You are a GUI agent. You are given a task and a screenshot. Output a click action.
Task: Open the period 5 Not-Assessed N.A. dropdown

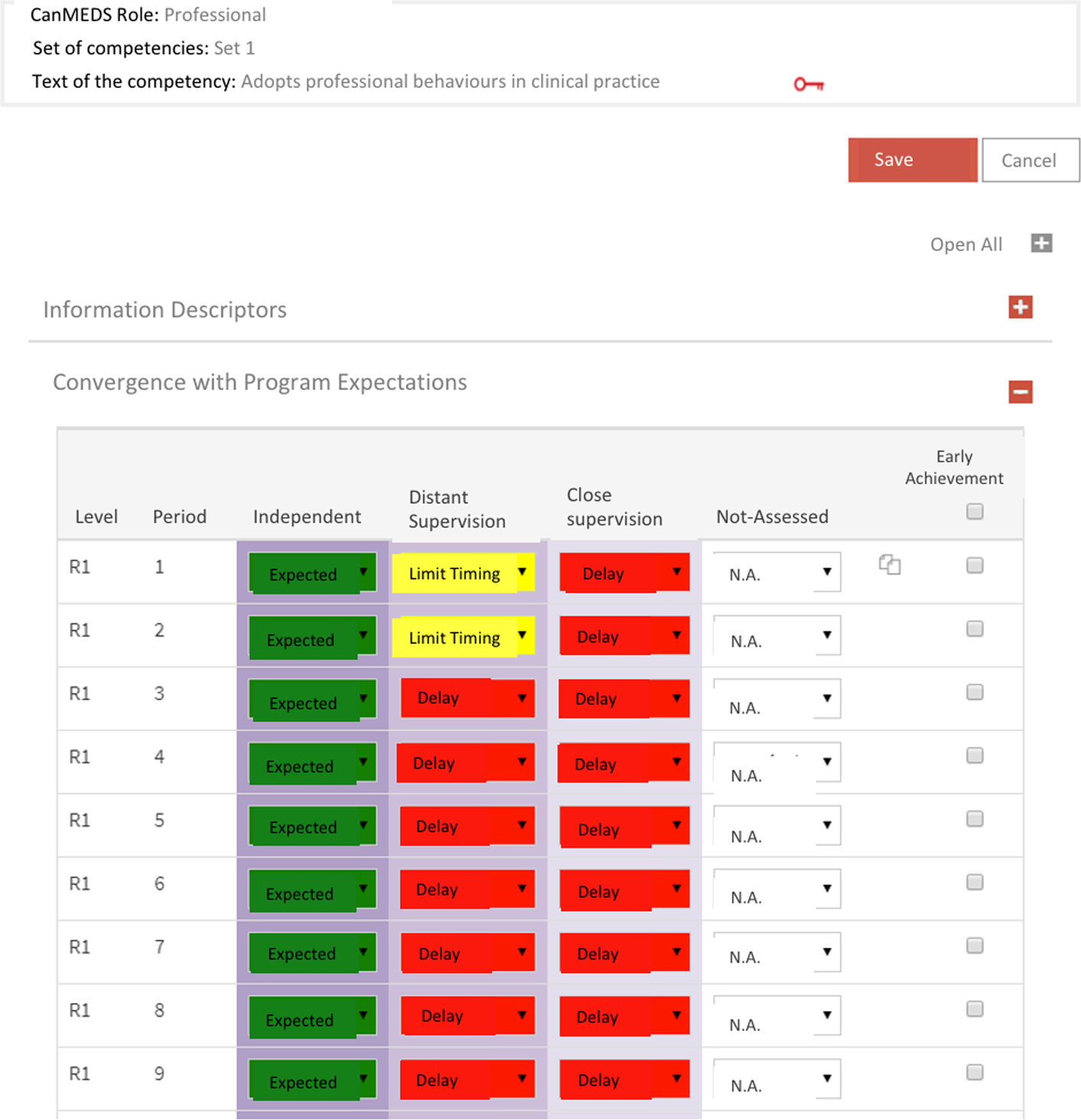tap(777, 825)
